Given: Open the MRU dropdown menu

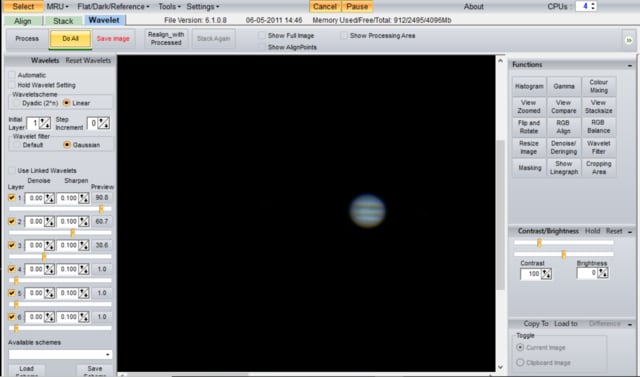Looking at the screenshot, I should point(57,7).
